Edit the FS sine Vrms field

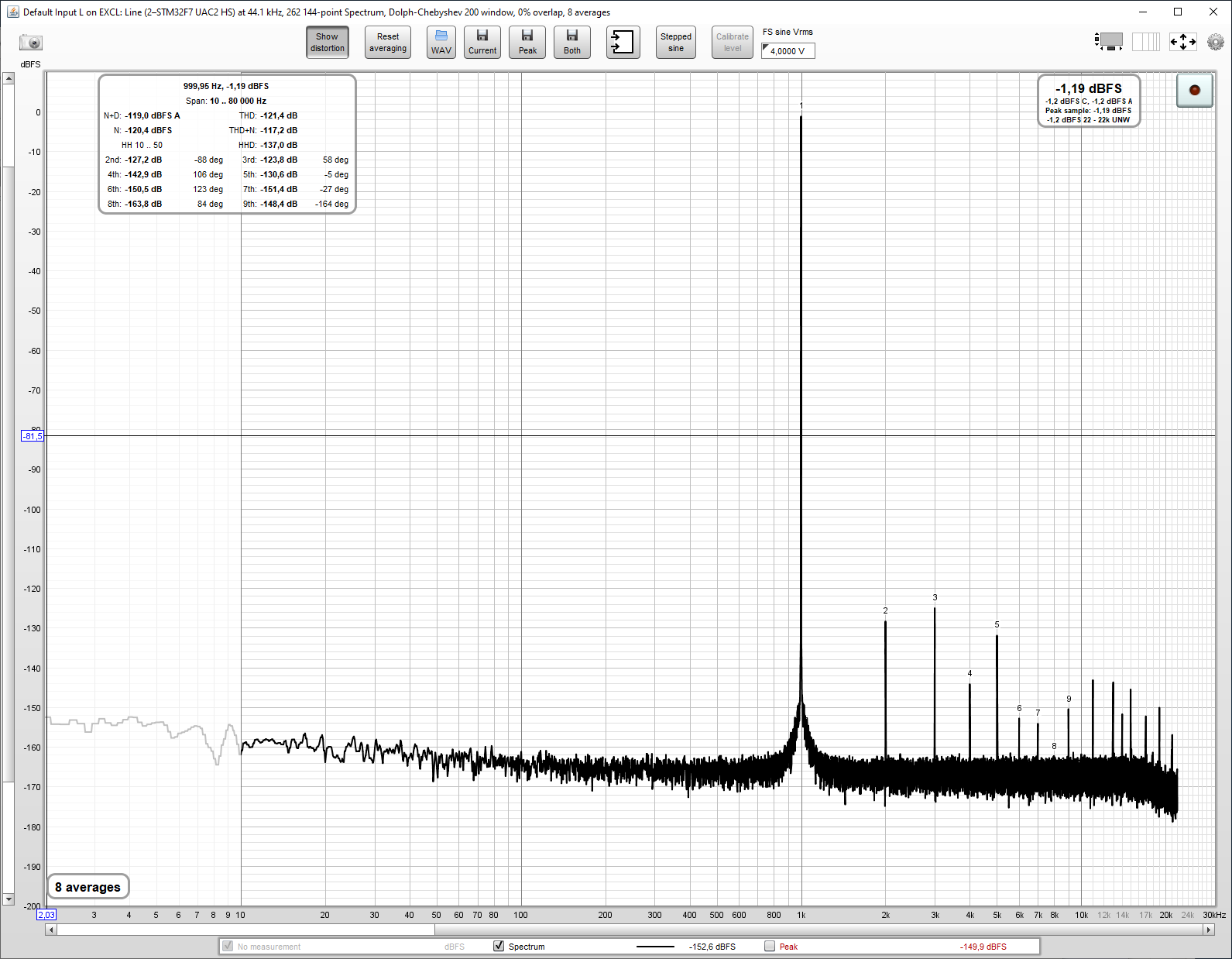[788, 51]
